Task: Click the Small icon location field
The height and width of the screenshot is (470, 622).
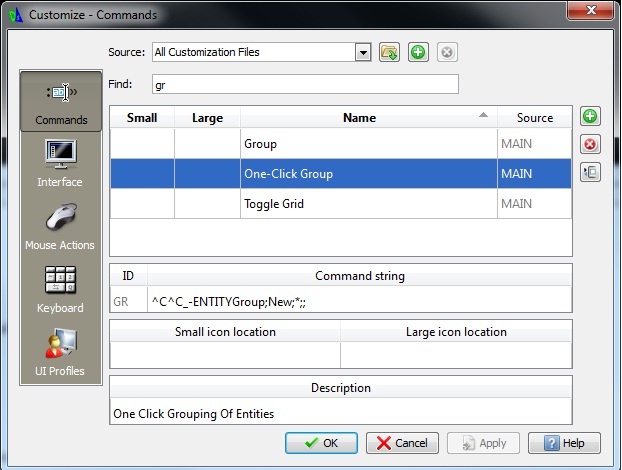Action: click(x=225, y=355)
